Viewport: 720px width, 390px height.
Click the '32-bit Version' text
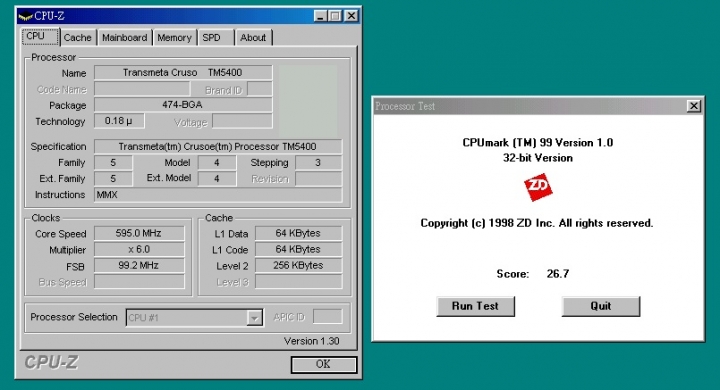[x=538, y=158]
